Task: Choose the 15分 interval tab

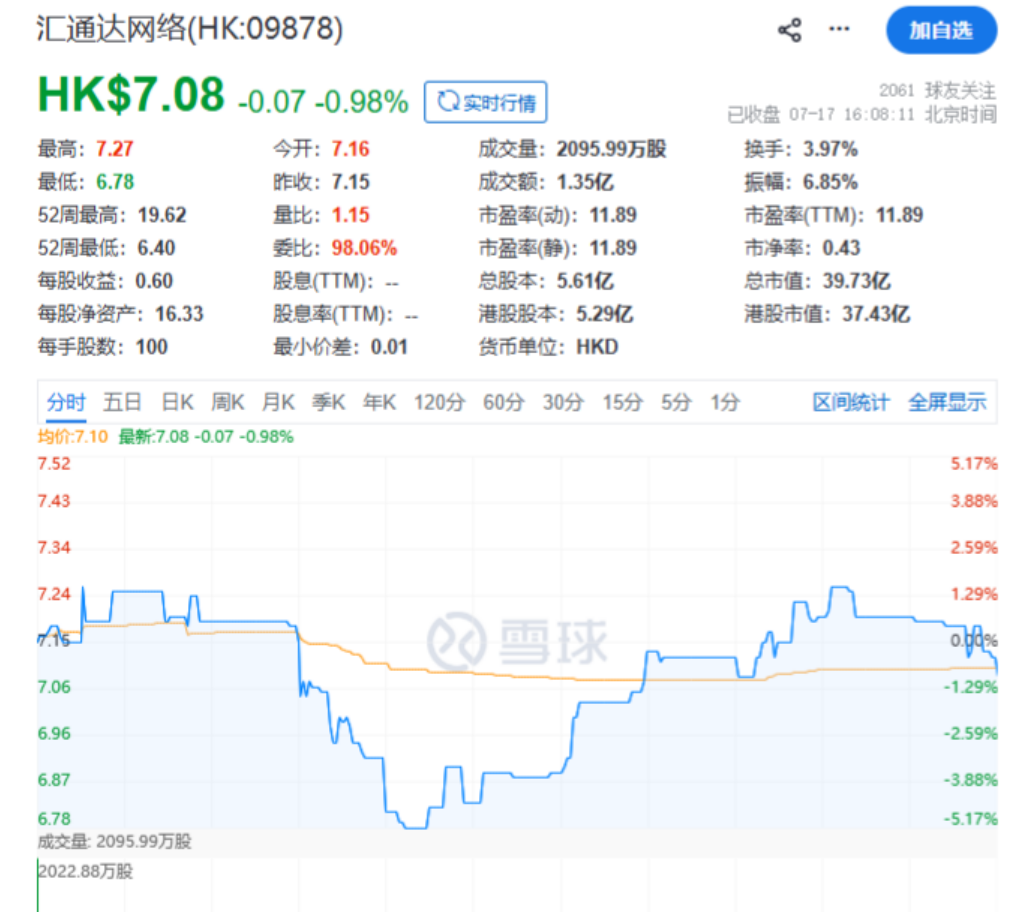Action: coord(623,403)
